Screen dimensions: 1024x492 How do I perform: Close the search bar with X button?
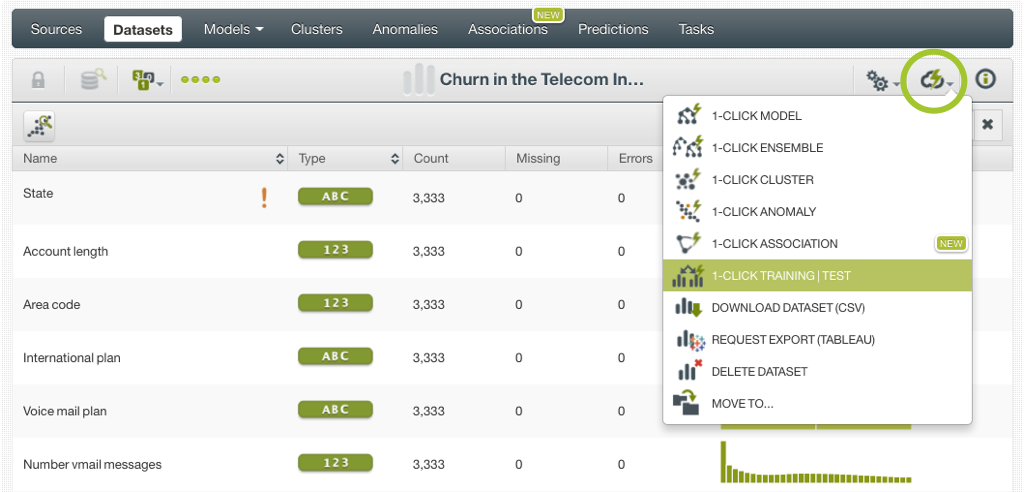coord(987,124)
